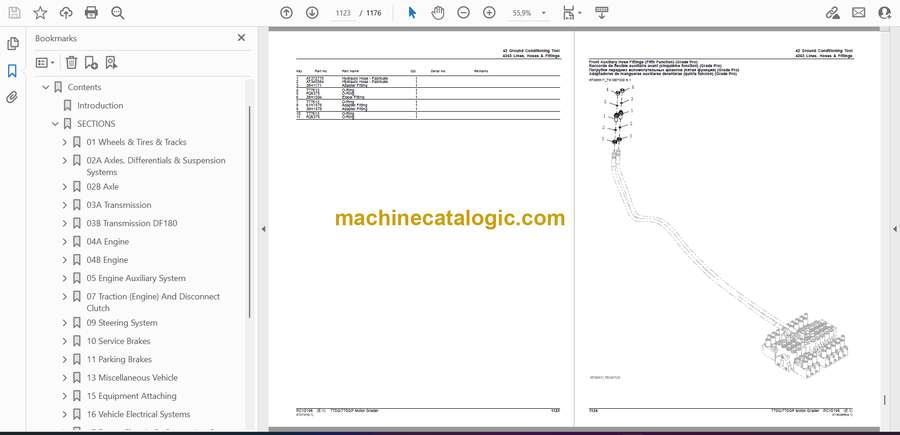Click the document vertical scrollbar thumb
This screenshot has height=435, width=900.
click(x=885, y=399)
